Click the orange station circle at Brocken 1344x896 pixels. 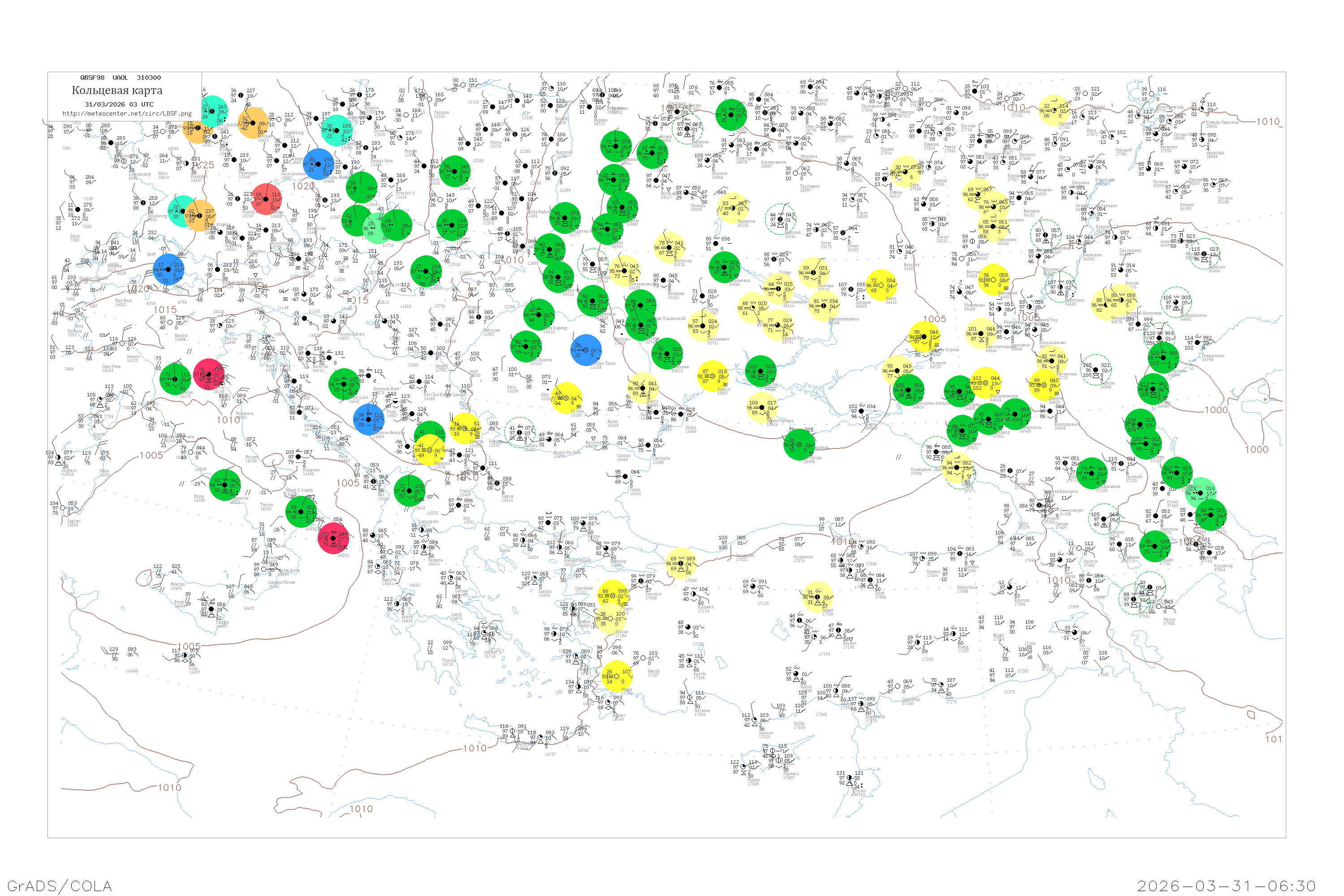(253, 124)
